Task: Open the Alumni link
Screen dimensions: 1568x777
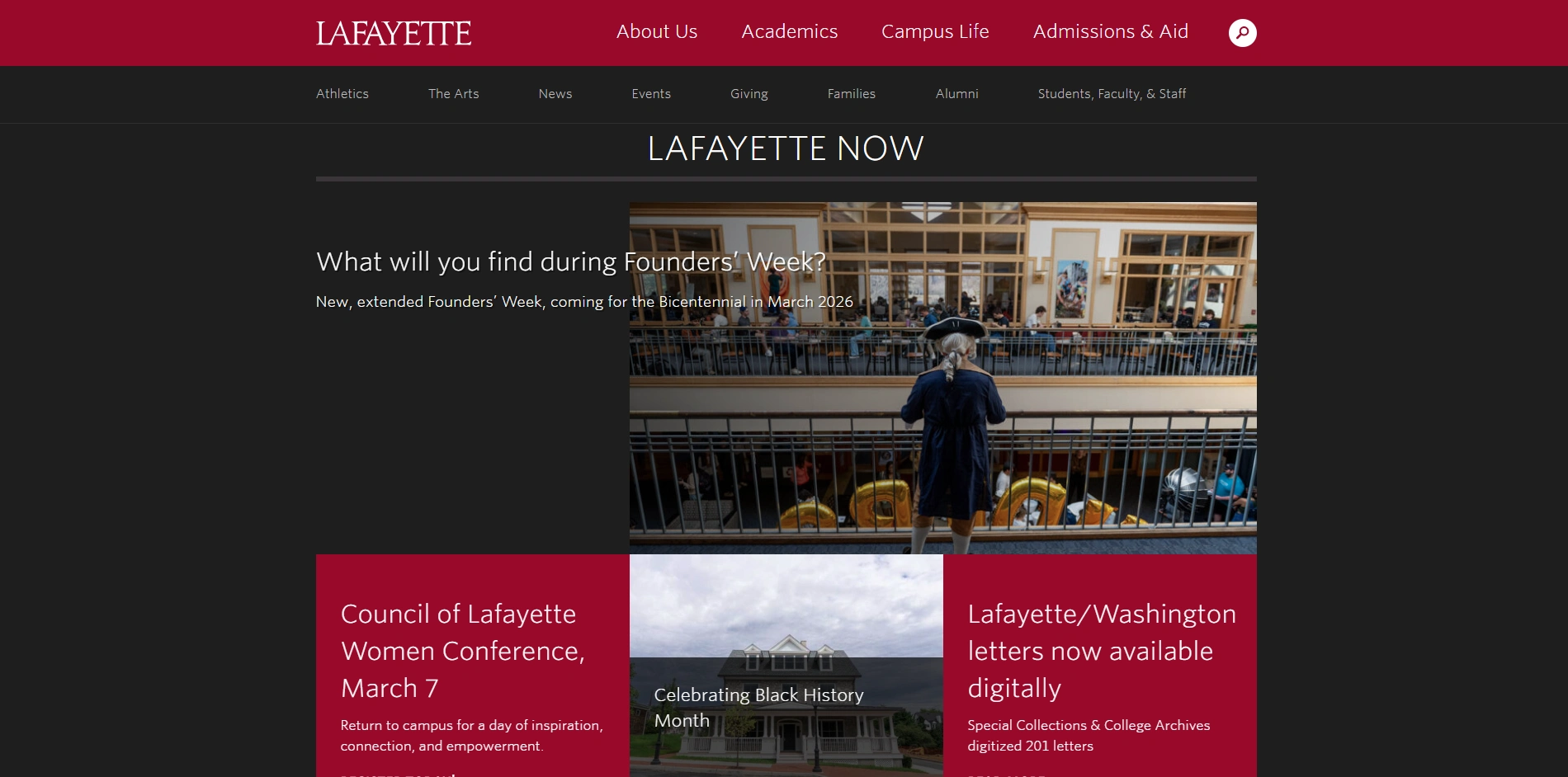Action: pos(957,94)
